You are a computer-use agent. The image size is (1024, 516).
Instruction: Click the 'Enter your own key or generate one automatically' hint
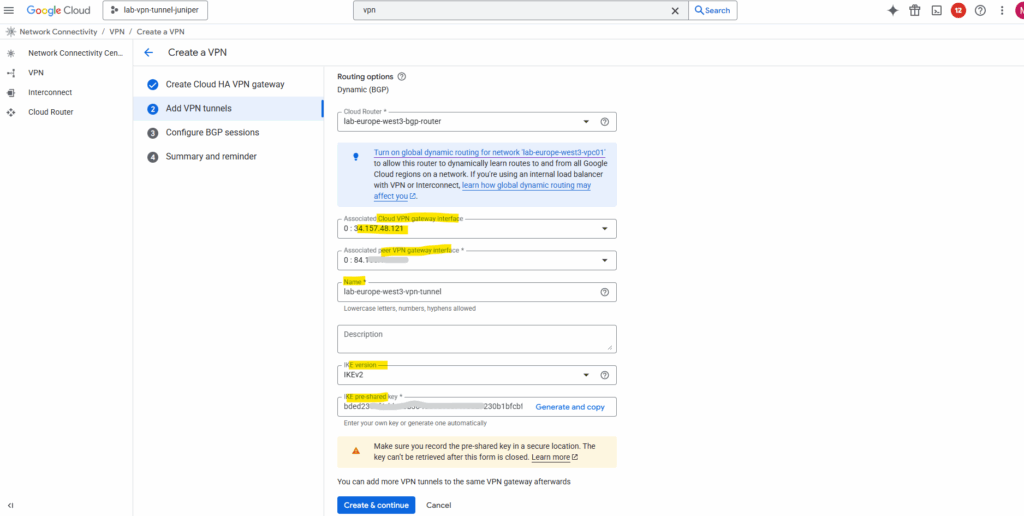(x=415, y=423)
